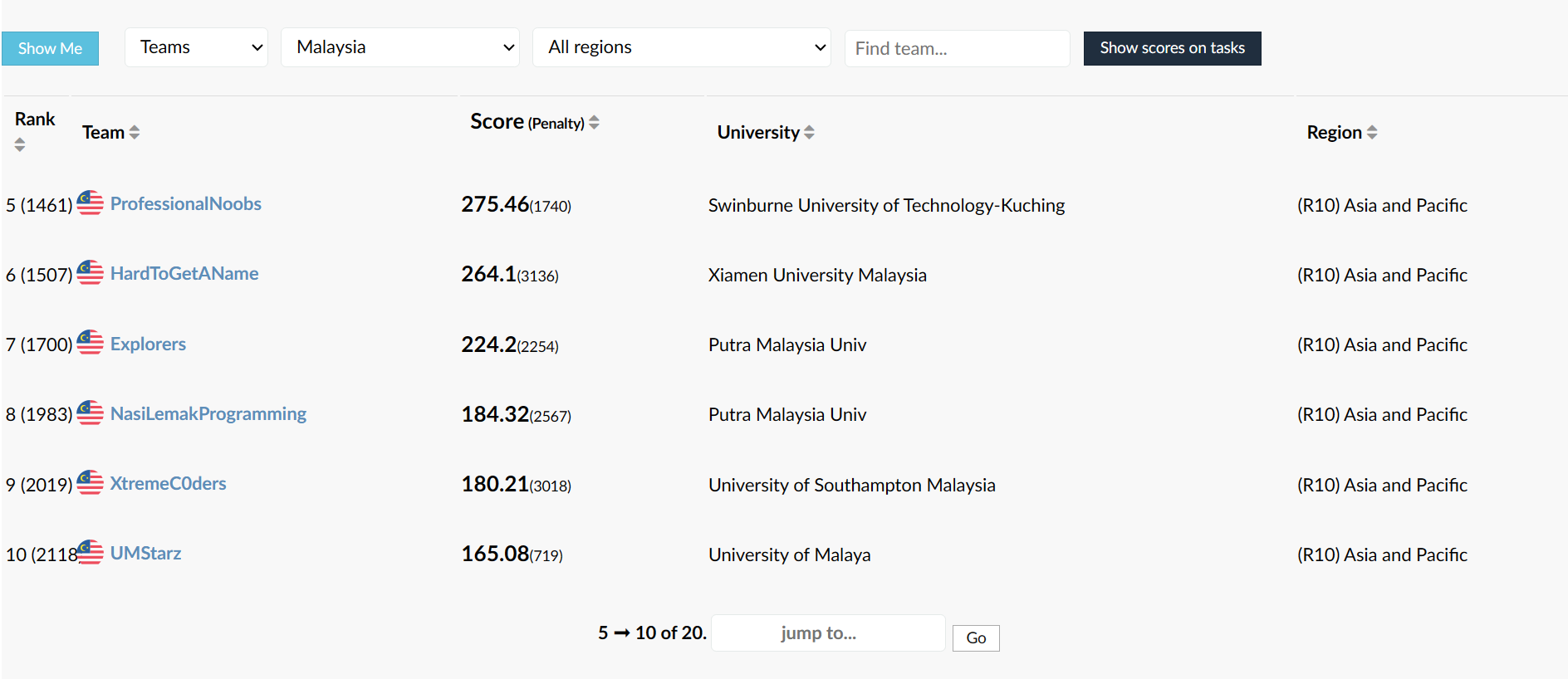Click the jump to page field
Screen dimensions: 1568x679
coord(828,633)
